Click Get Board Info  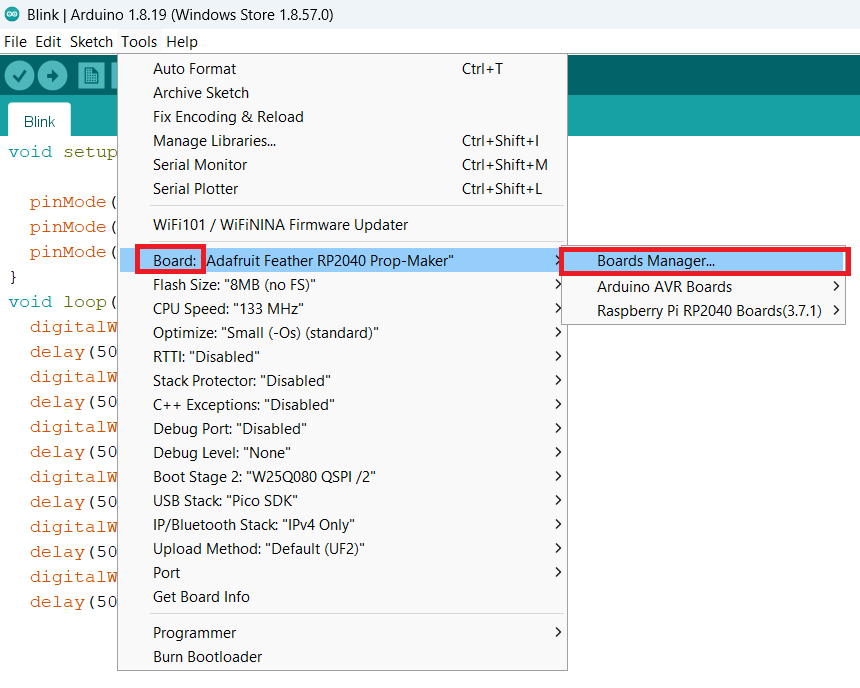201,597
